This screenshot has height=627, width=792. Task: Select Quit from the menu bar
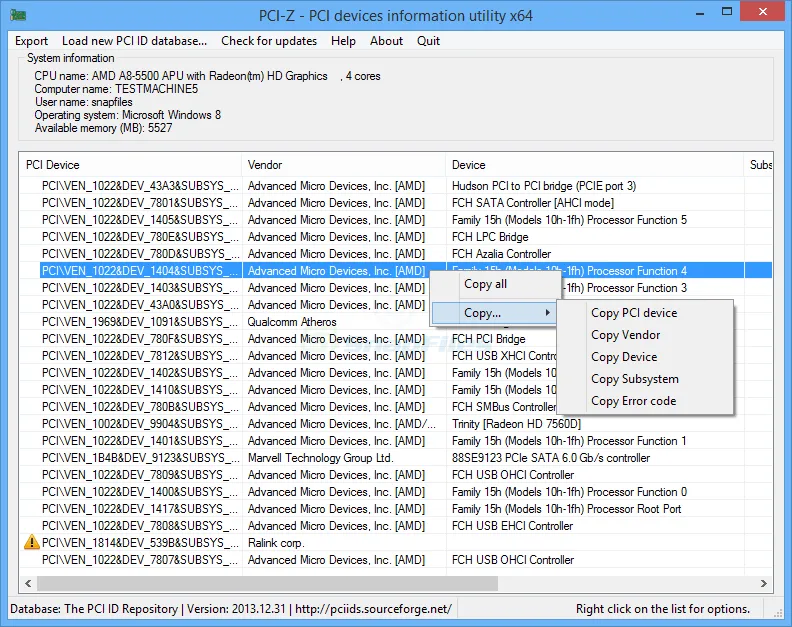428,41
